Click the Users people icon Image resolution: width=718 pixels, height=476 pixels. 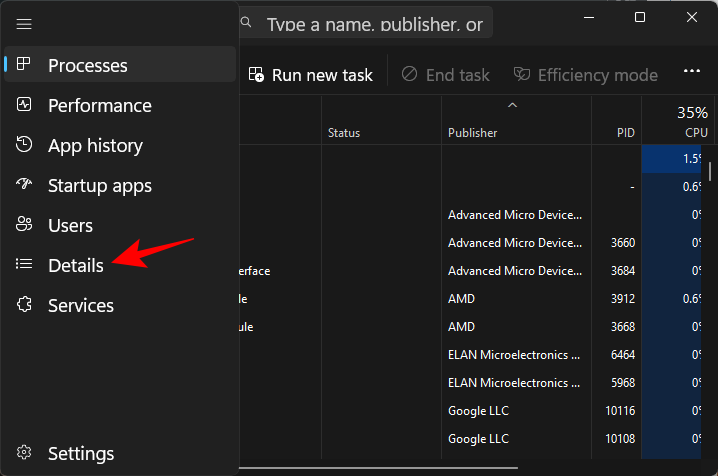[25, 225]
